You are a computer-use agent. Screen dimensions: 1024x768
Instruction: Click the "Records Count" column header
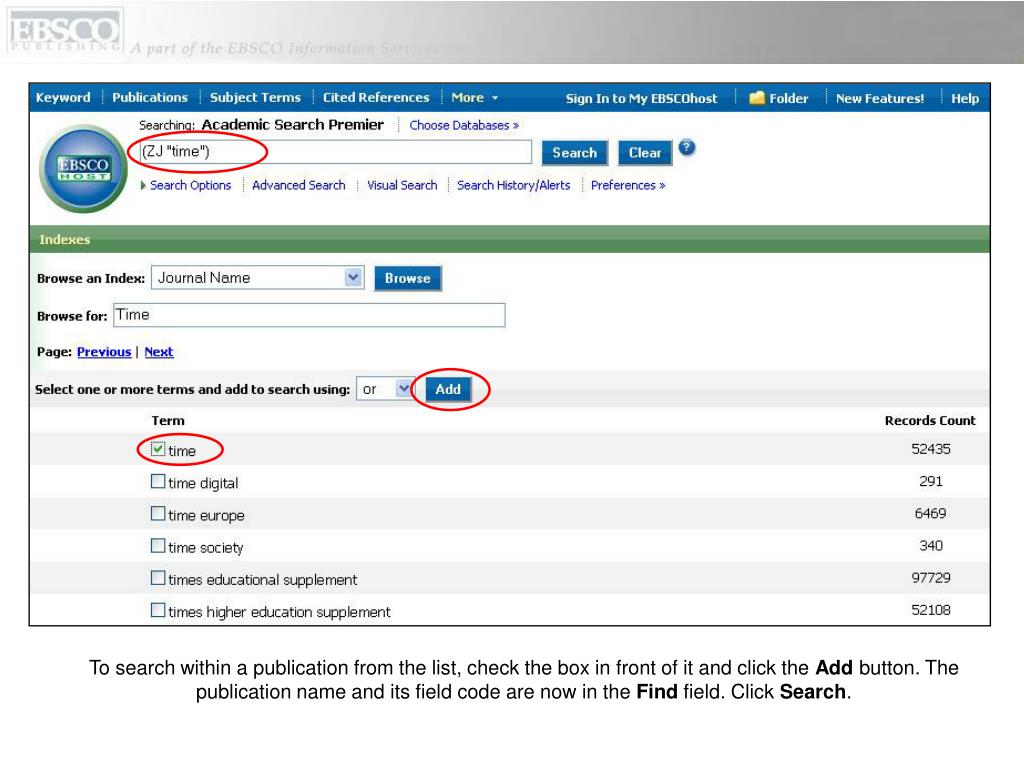pyautogui.click(x=930, y=421)
